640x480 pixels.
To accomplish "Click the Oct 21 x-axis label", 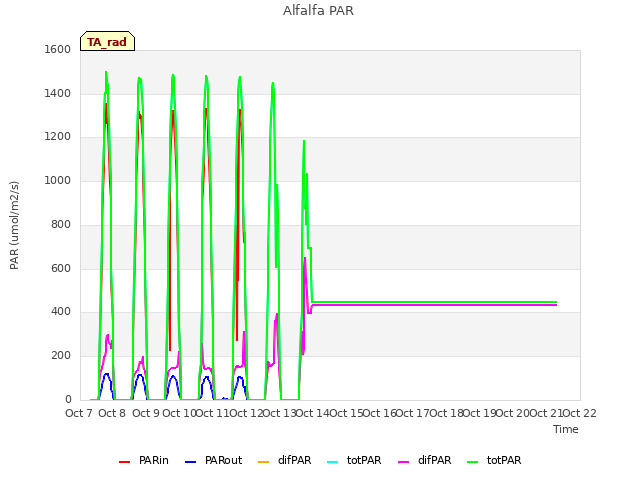I will tap(546, 413).
